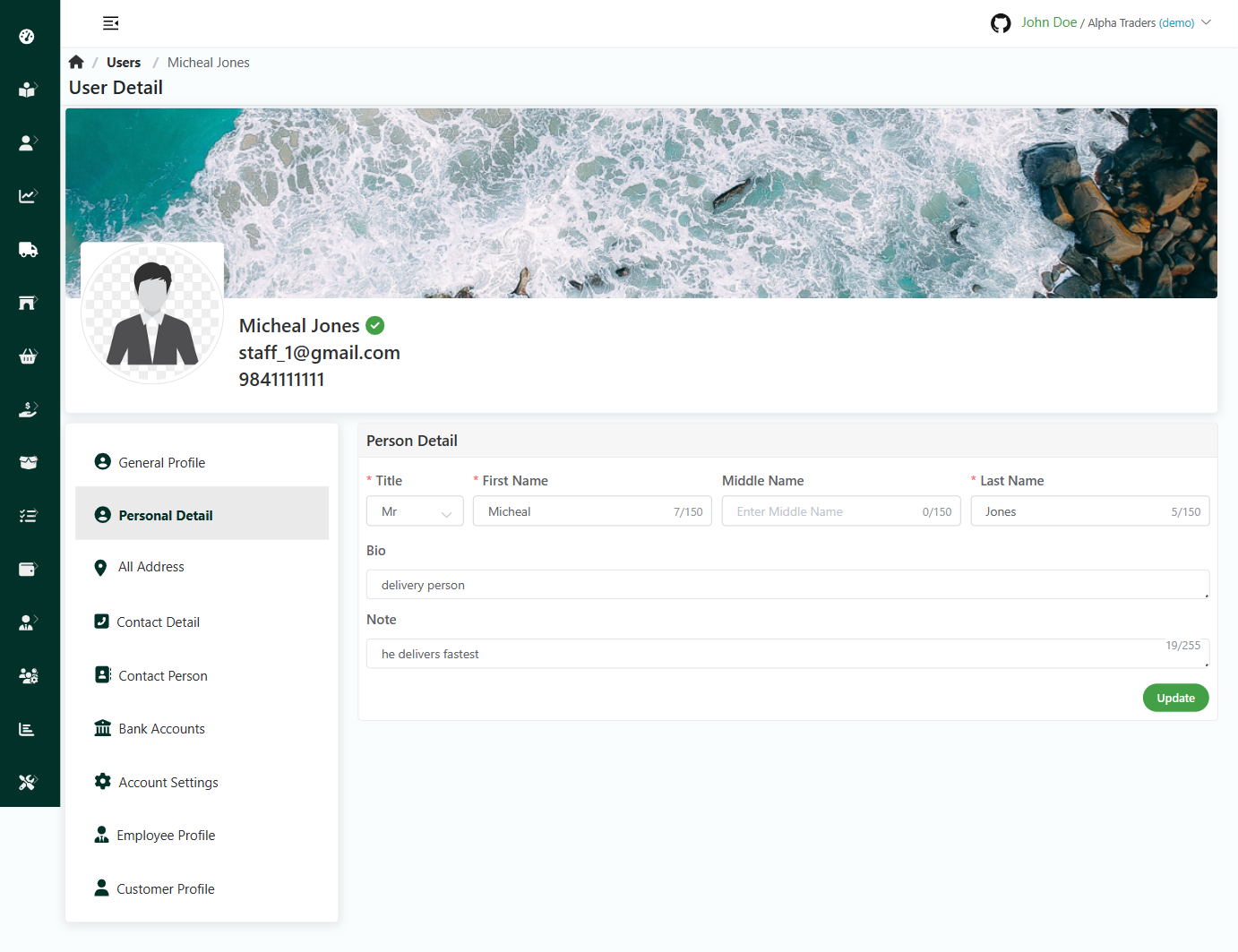This screenshot has height=952, width=1238.
Task: Open the wallet icon in sidebar
Action: [x=28, y=569]
